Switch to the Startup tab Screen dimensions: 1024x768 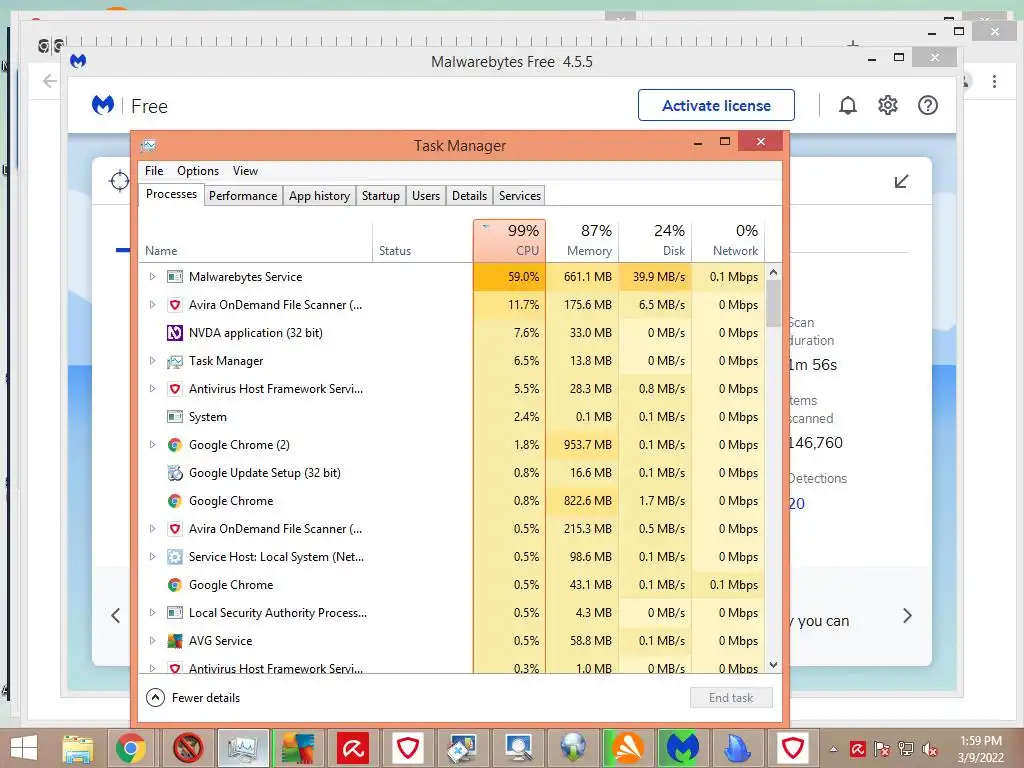[x=381, y=196]
